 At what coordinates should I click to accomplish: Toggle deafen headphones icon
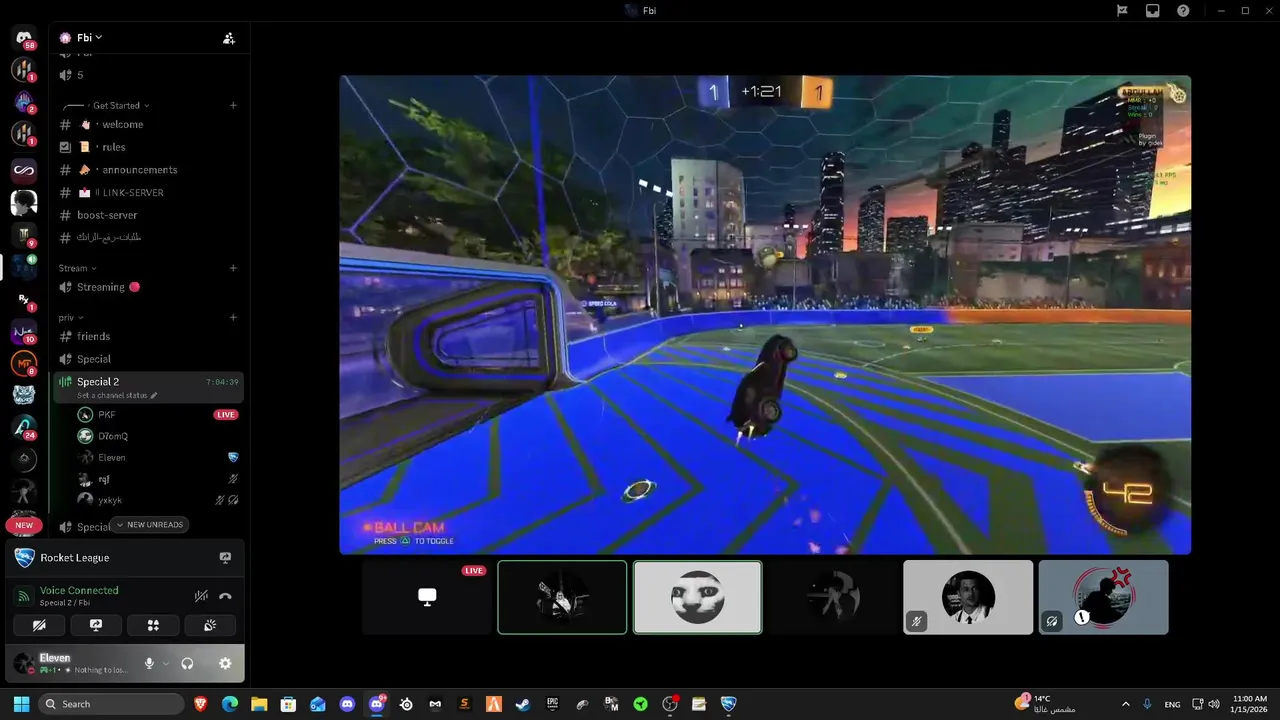(187, 663)
